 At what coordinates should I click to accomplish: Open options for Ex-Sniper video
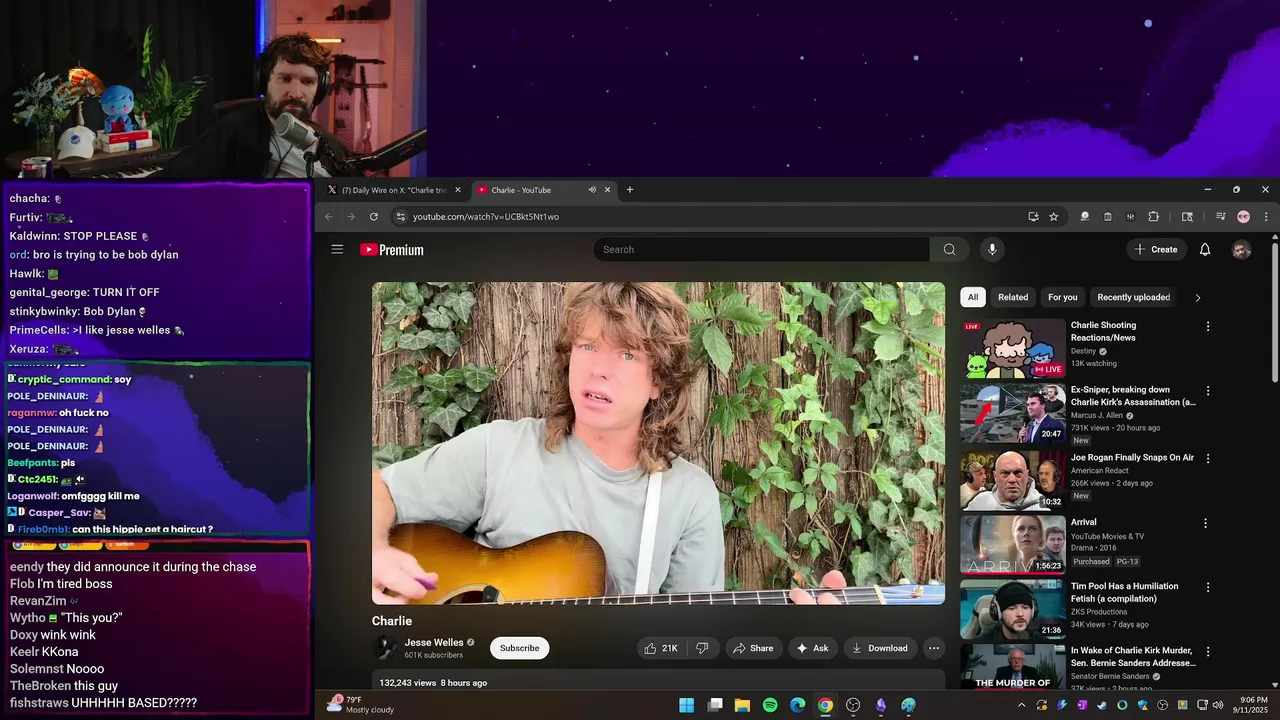[x=1207, y=391]
